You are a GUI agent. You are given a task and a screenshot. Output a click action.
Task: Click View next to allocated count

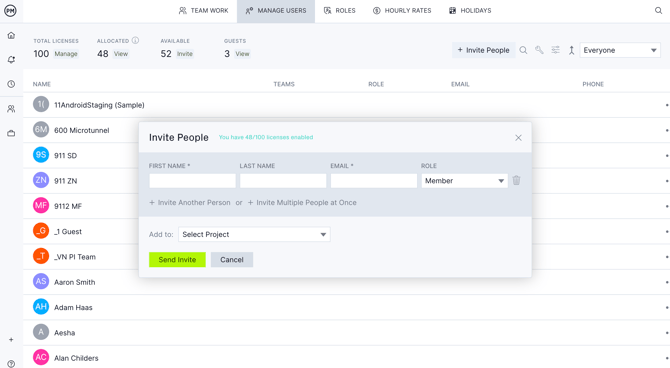tap(120, 54)
